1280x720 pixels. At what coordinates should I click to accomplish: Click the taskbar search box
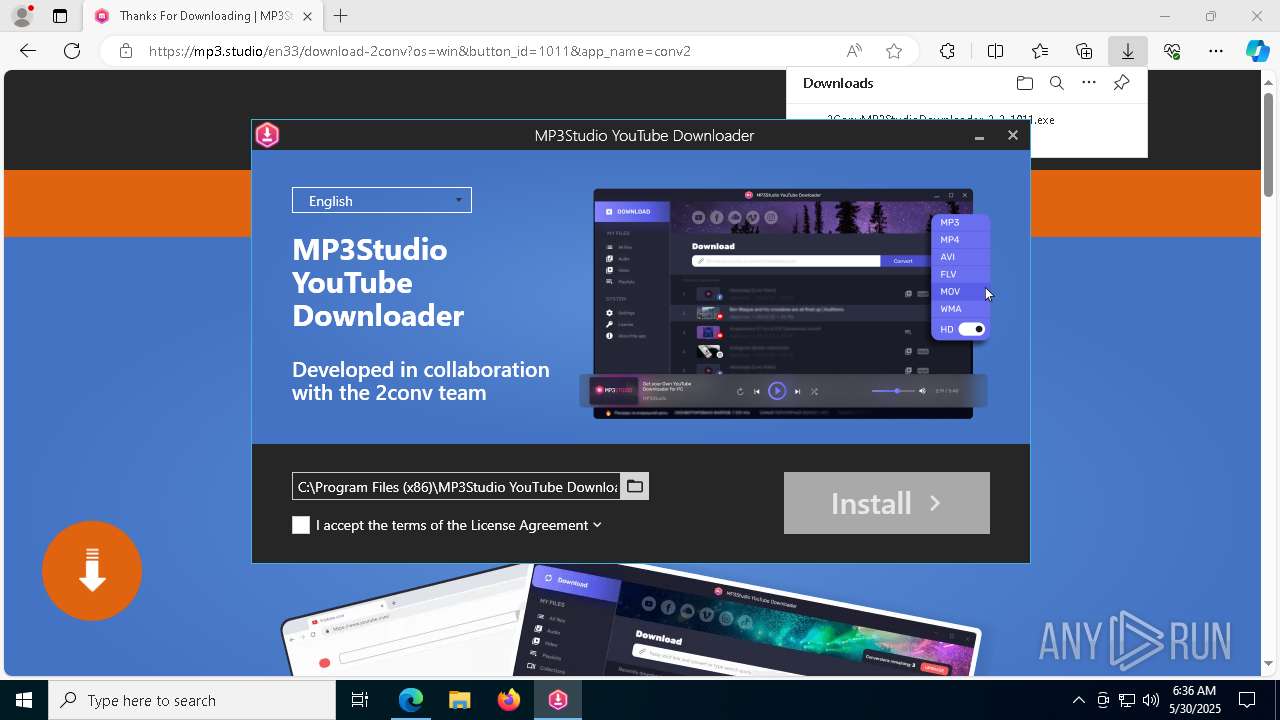point(192,700)
